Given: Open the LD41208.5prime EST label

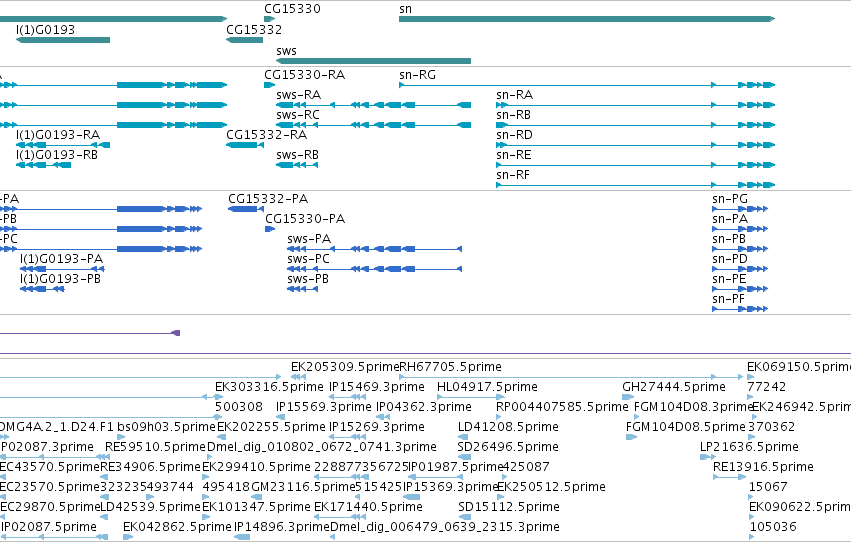Looking at the screenshot, I should click(508, 428).
